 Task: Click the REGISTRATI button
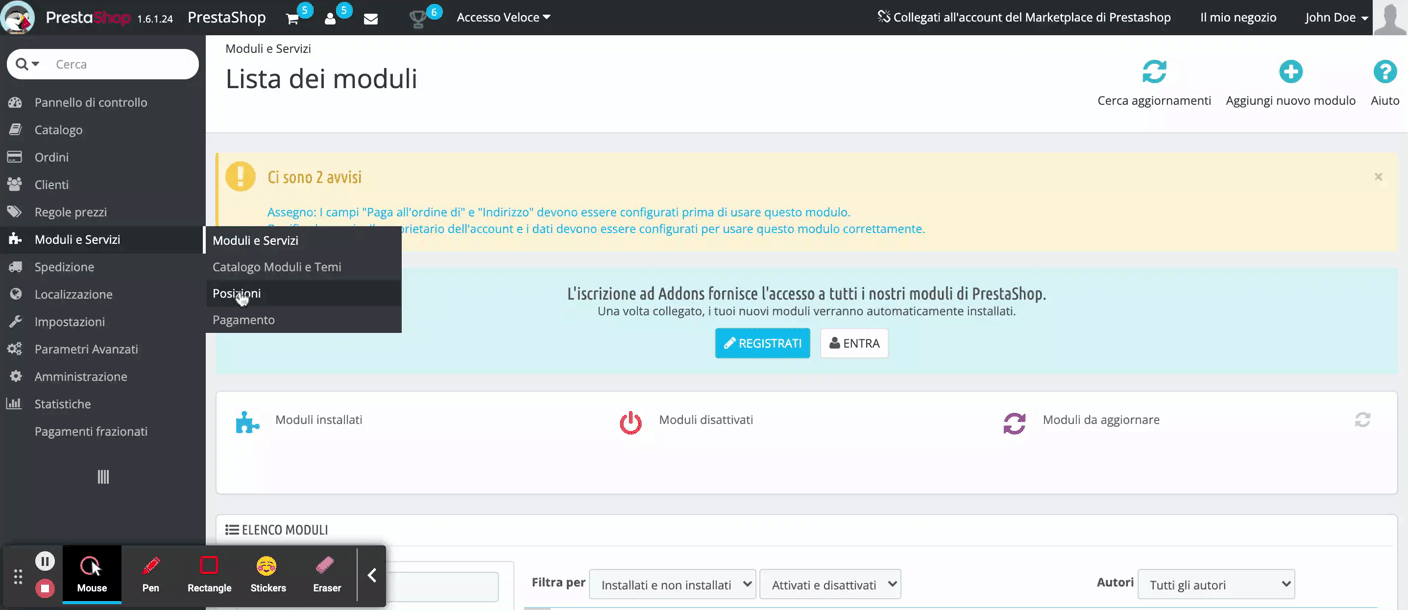click(x=762, y=343)
